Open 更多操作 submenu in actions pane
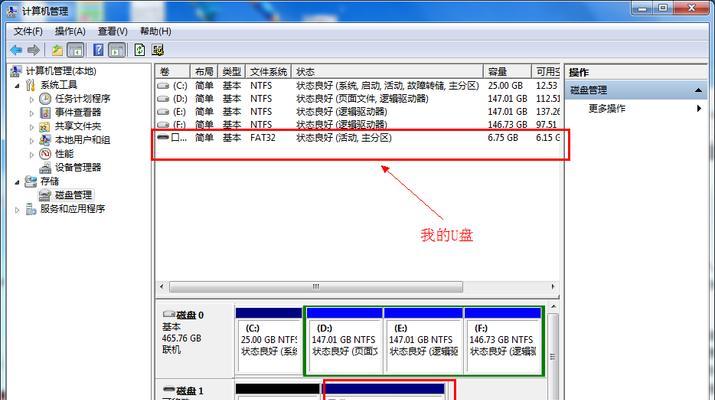 (636, 109)
